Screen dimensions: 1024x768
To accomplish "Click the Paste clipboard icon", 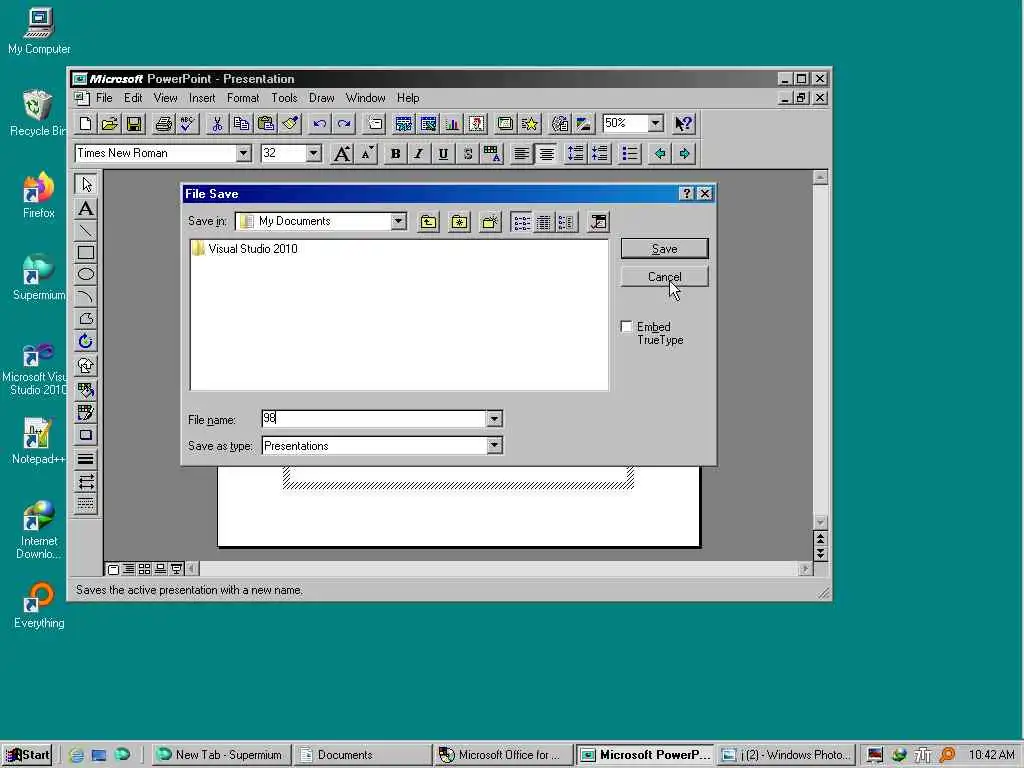I will (x=265, y=123).
